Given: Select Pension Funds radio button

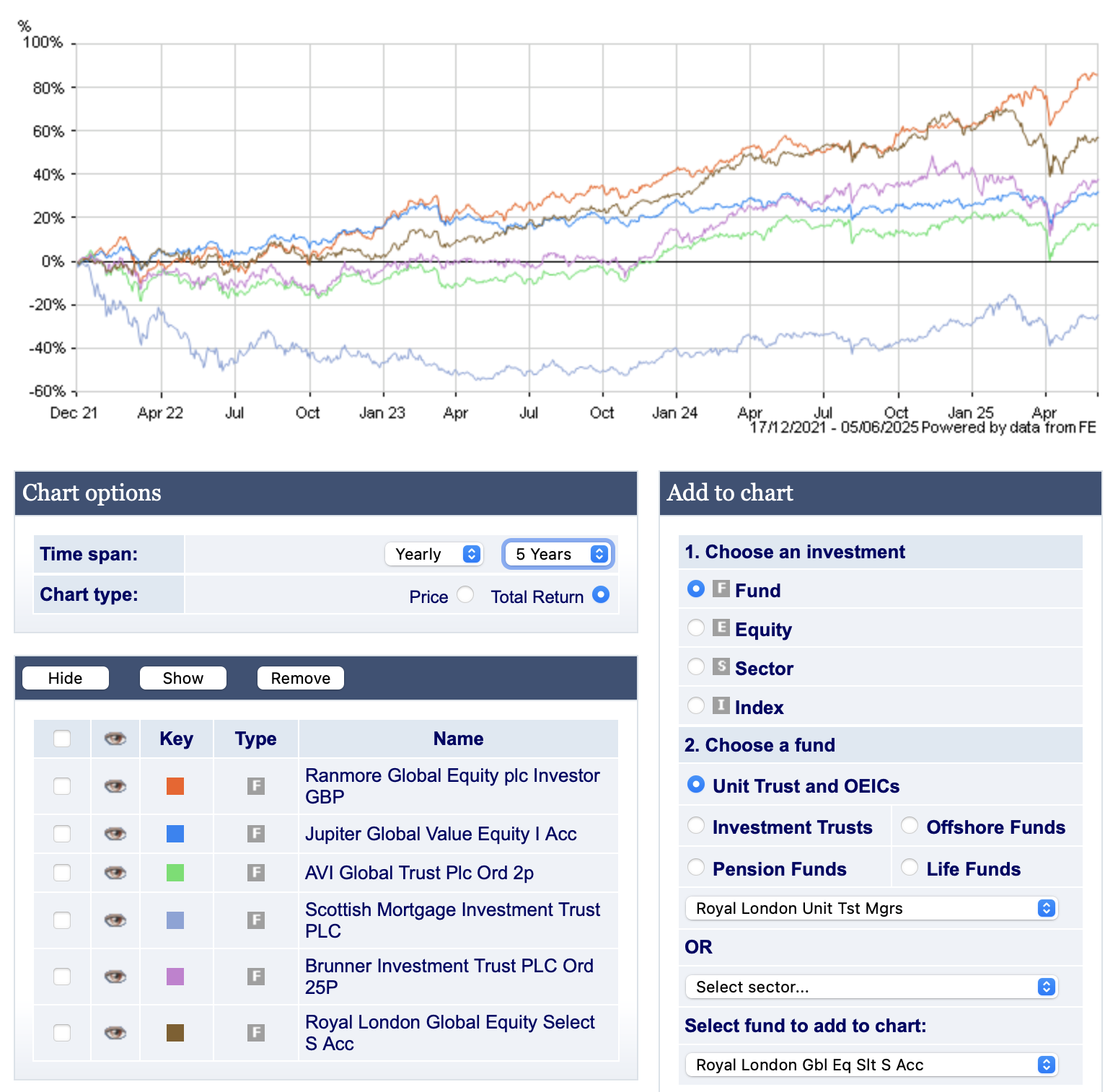Looking at the screenshot, I should 696,867.
